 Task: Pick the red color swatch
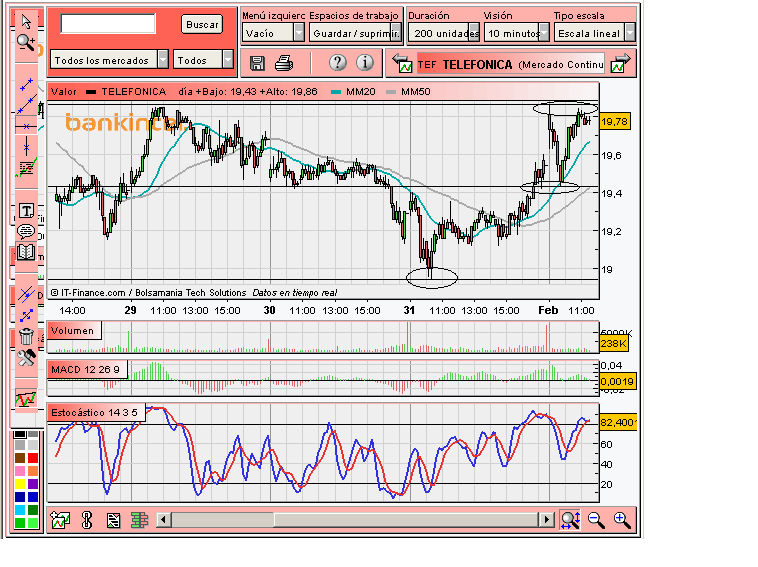pos(33,458)
